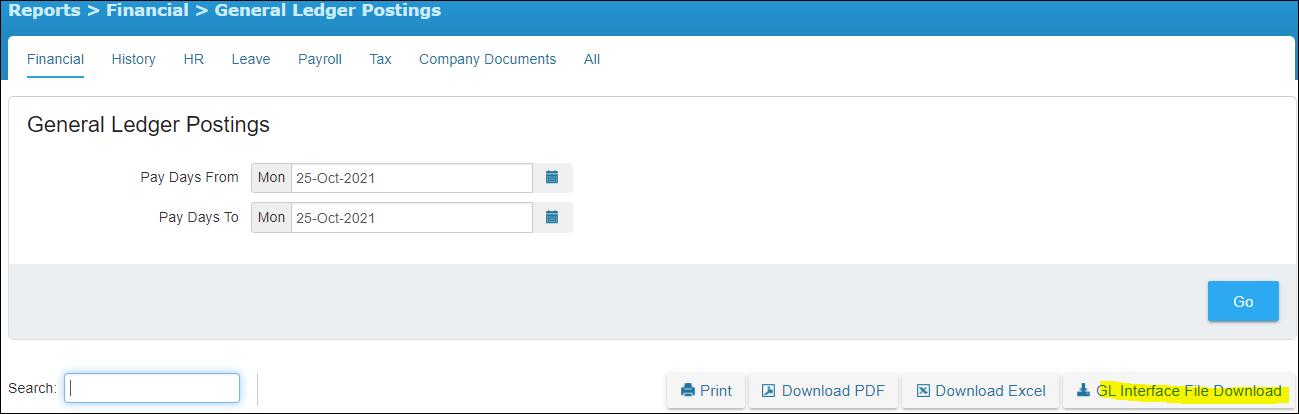
Task: Select the HR reports tab
Action: pos(194,59)
